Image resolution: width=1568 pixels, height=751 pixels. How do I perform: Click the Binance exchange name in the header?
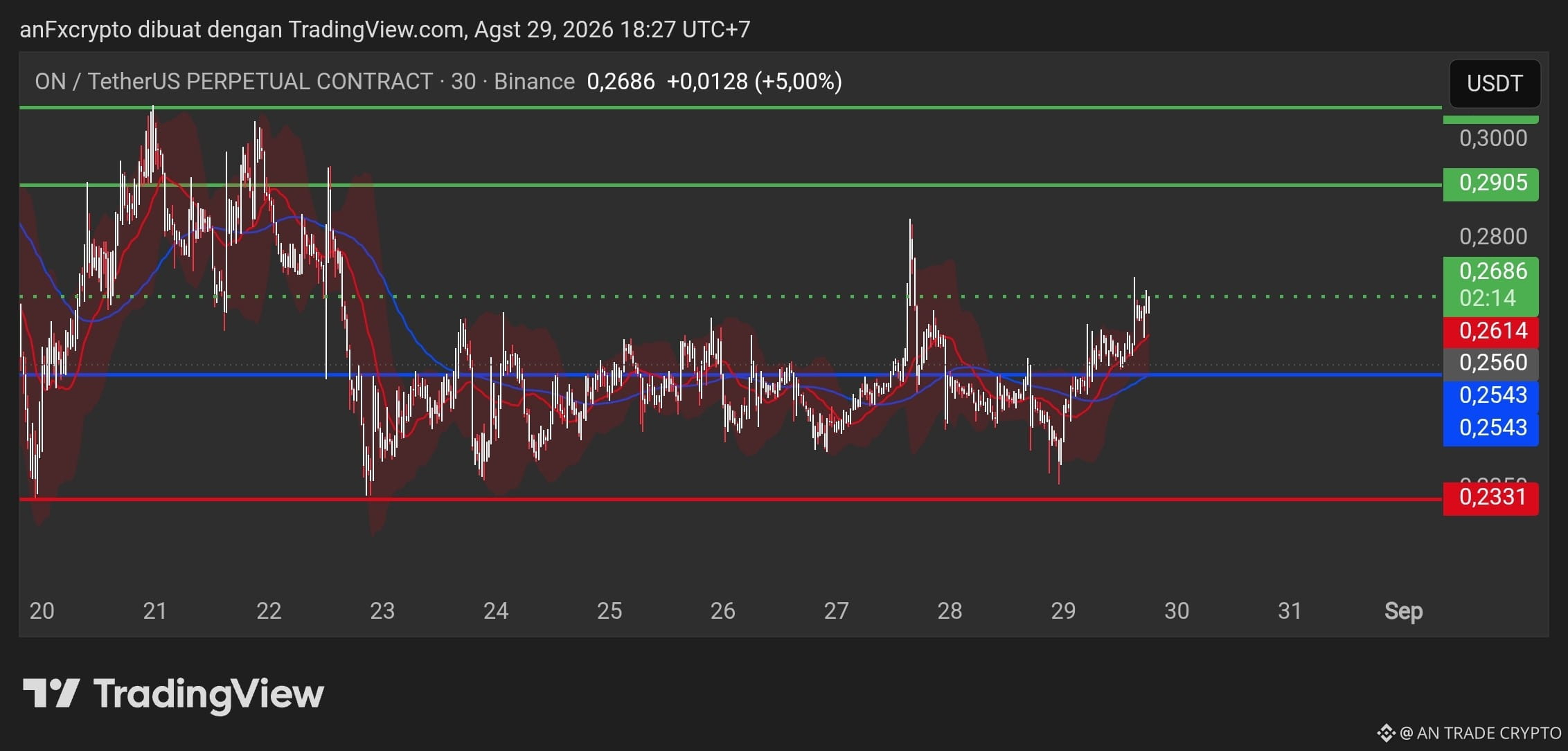click(x=534, y=82)
